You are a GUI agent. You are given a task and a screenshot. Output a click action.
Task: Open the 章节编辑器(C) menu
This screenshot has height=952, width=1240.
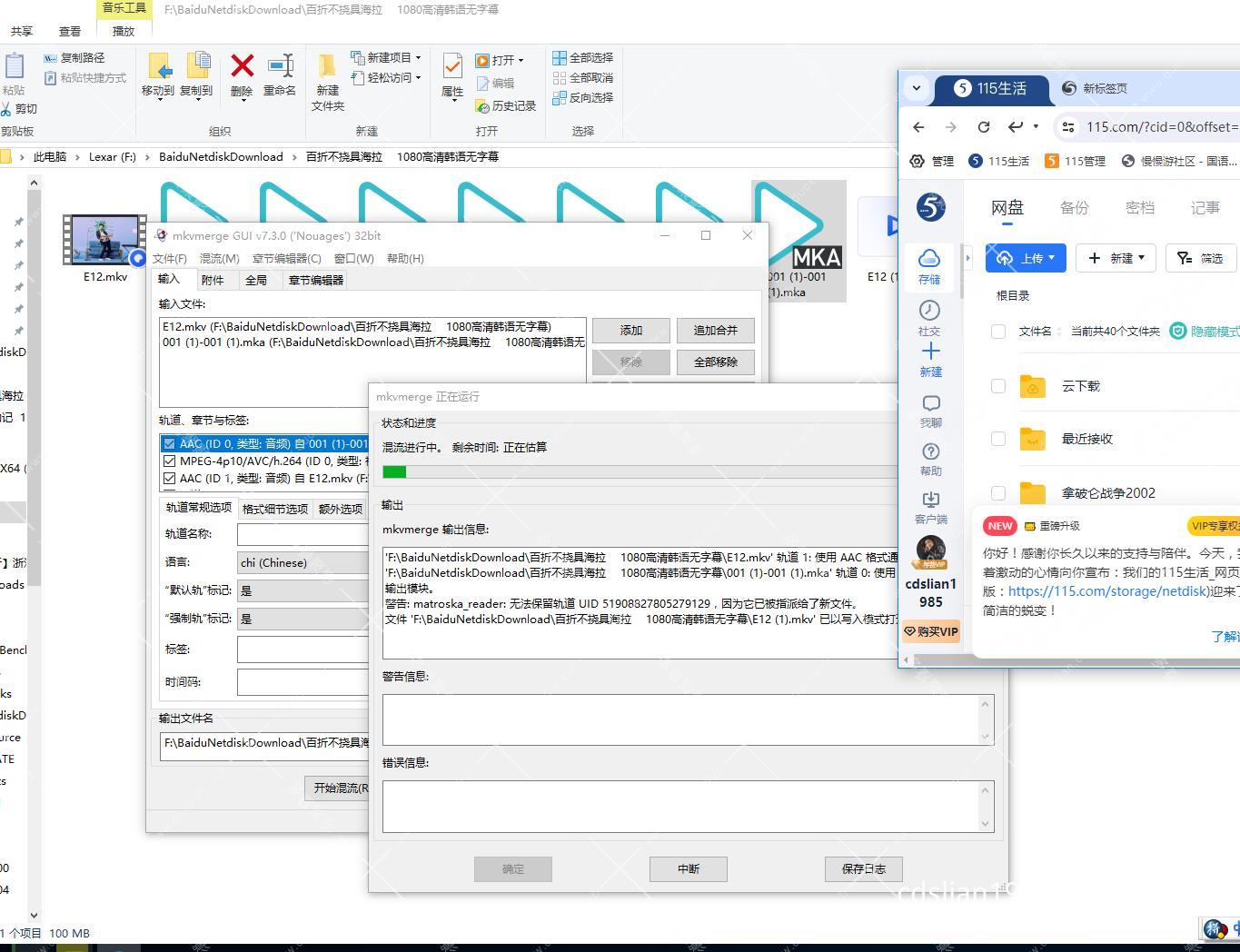(x=287, y=259)
